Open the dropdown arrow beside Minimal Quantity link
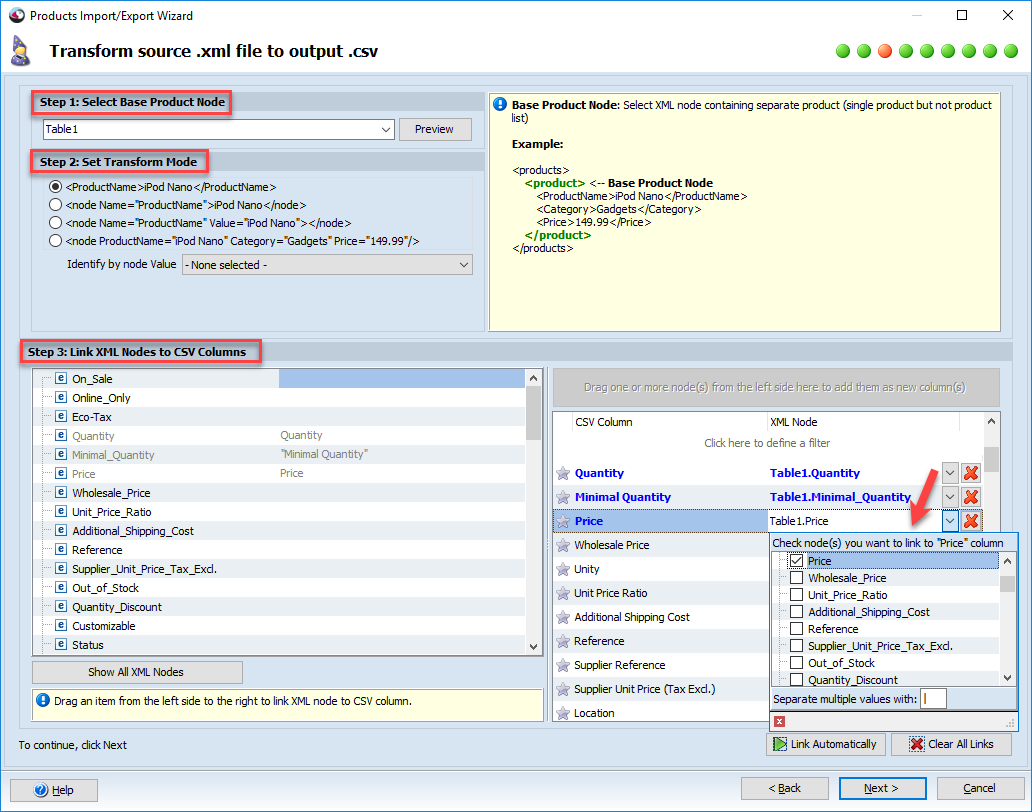The width and height of the screenshot is (1032, 812). coord(950,496)
